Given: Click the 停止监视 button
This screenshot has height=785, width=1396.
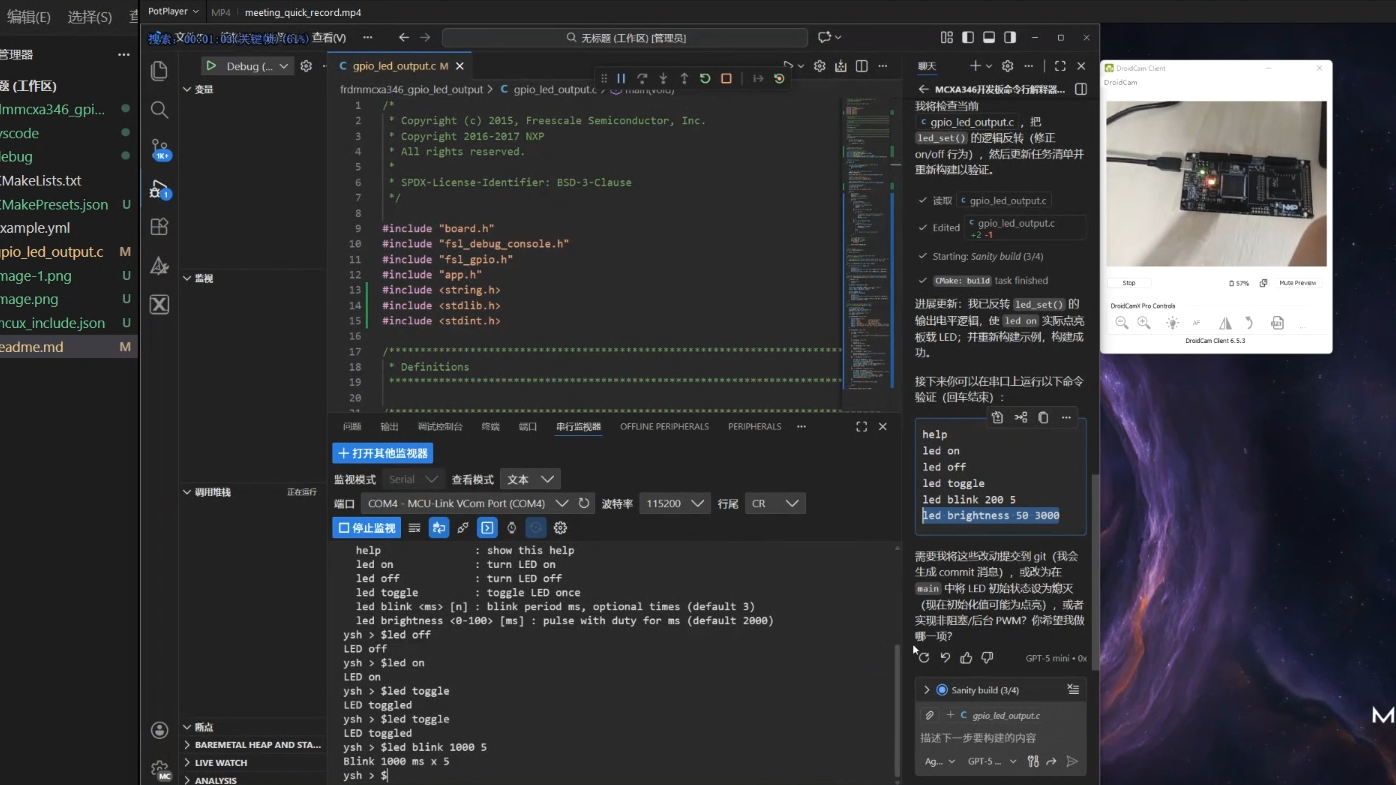Looking at the screenshot, I should pyautogui.click(x=366, y=528).
